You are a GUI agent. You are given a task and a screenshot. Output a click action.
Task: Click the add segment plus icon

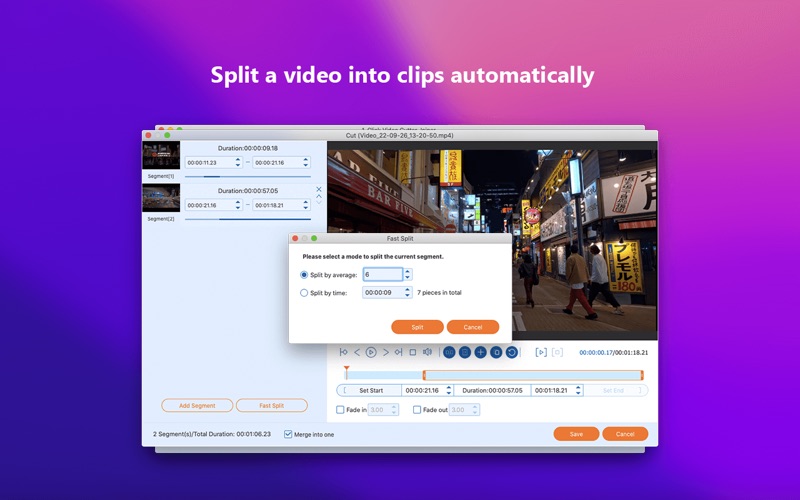480,352
